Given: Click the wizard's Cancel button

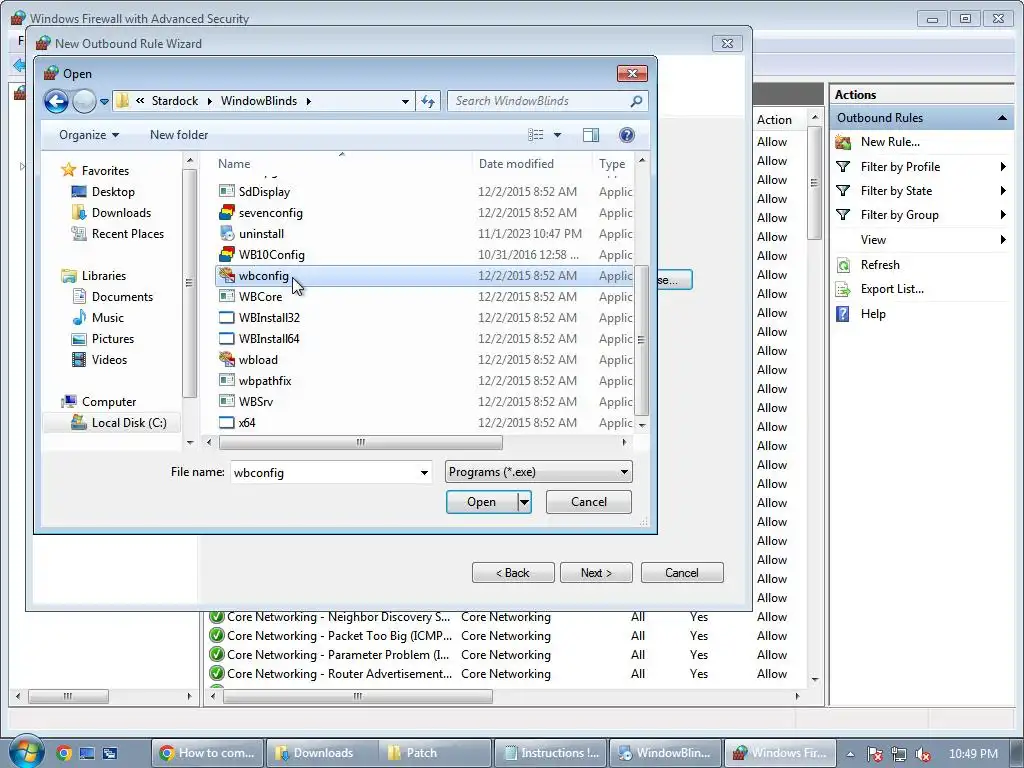Looking at the screenshot, I should point(682,573).
